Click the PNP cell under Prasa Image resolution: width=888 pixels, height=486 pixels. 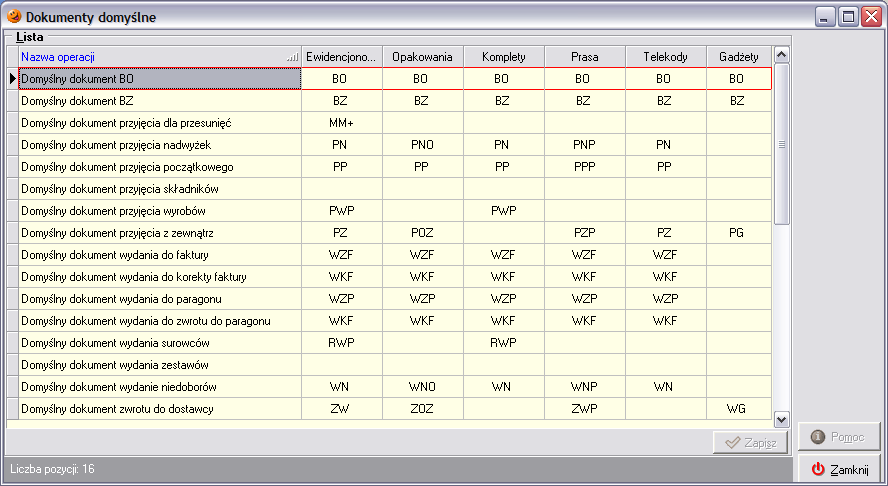(x=585, y=145)
